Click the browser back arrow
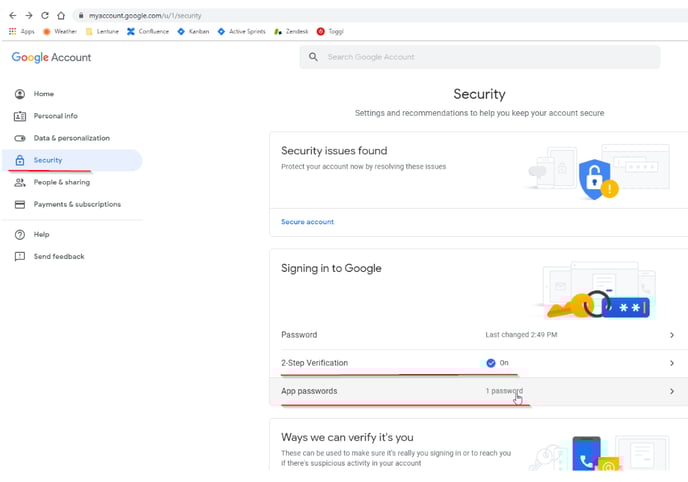 pyautogui.click(x=12, y=16)
